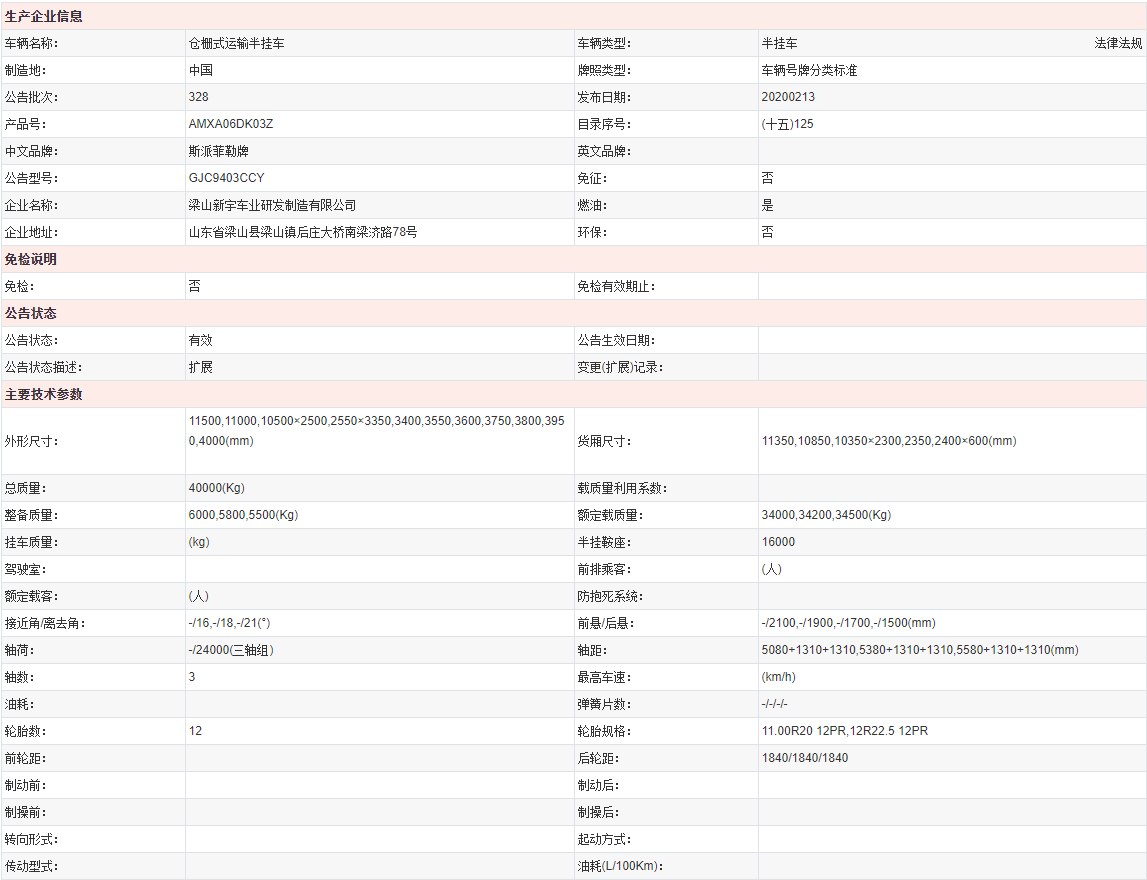1147x880 pixels.
Task: Click the 主要技术参数 section header
Action: pos(44,395)
